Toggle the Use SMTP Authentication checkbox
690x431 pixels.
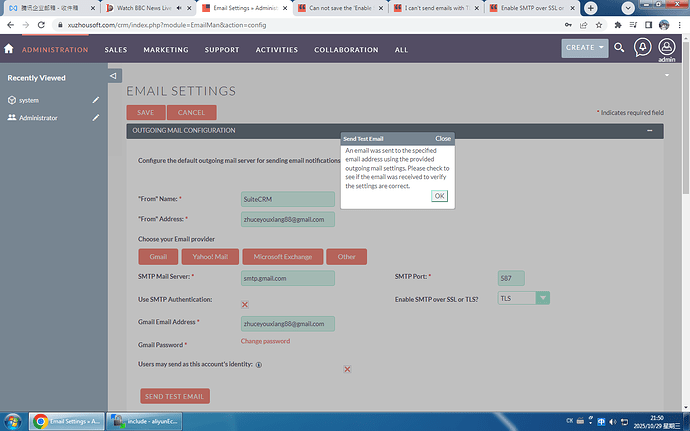tap(245, 304)
